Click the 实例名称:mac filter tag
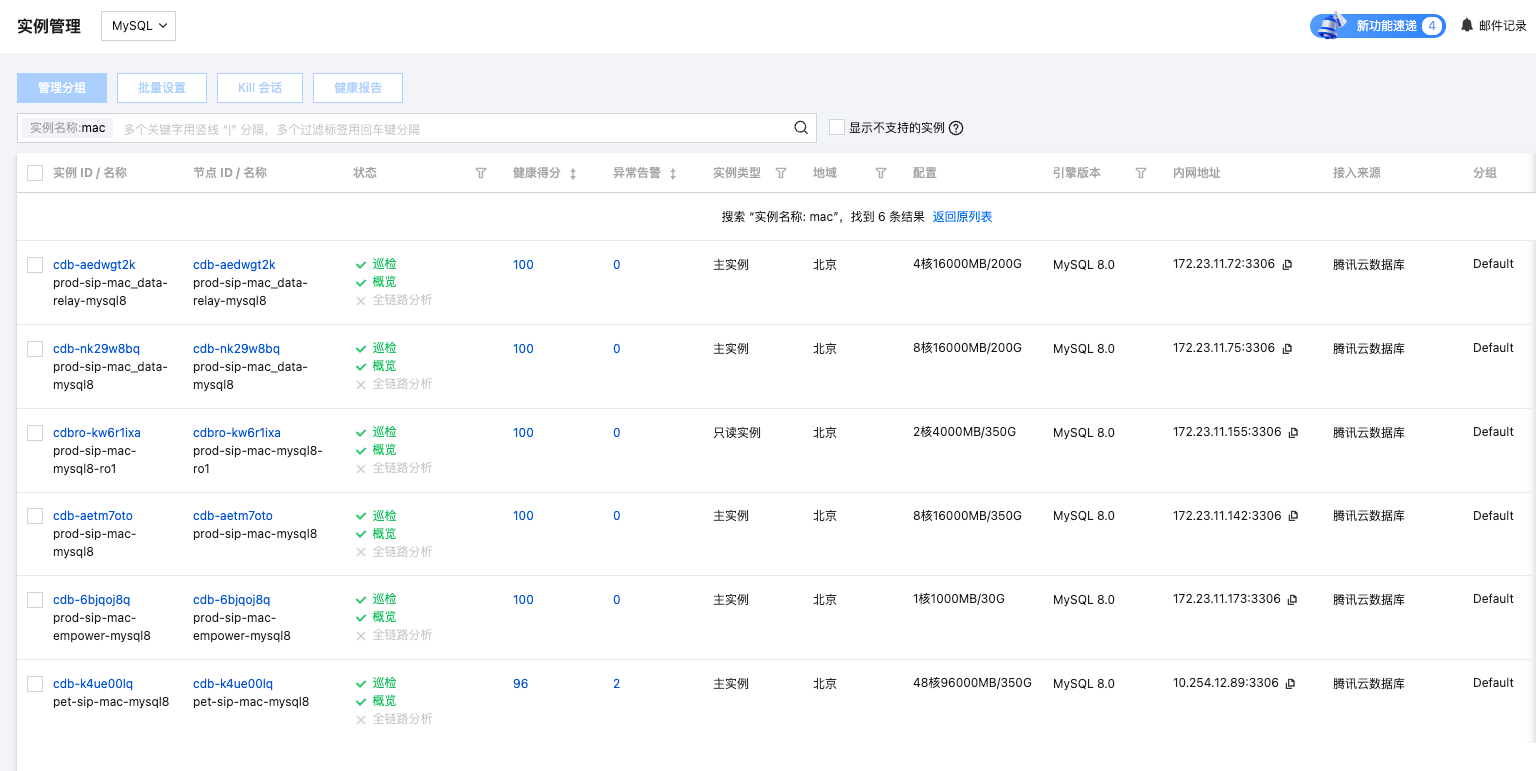This screenshot has height=771, width=1536. (x=68, y=128)
